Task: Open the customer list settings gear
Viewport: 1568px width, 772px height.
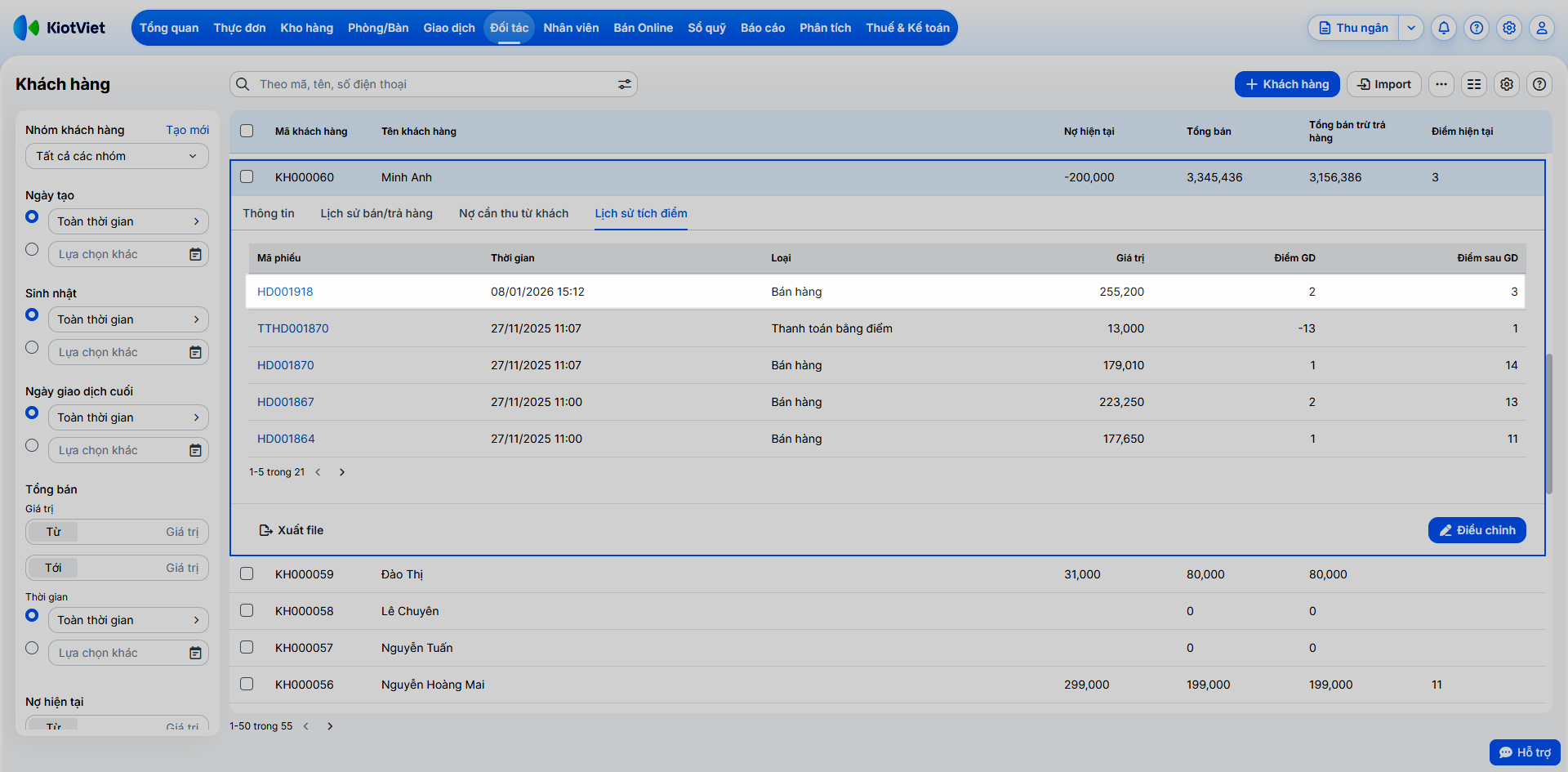Action: pos(1507,84)
